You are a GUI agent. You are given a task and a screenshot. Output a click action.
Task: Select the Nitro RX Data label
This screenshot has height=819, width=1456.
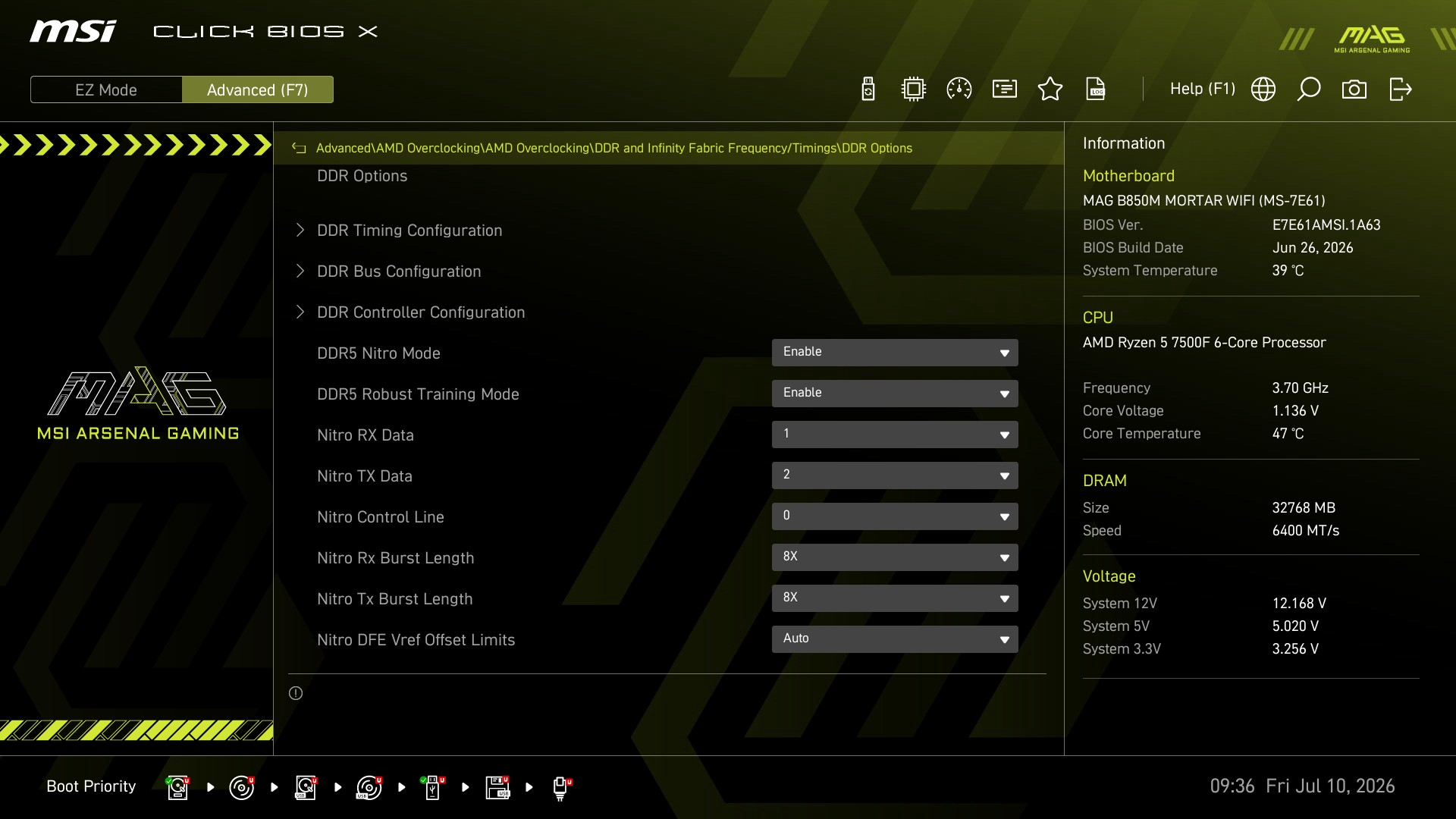pos(366,435)
